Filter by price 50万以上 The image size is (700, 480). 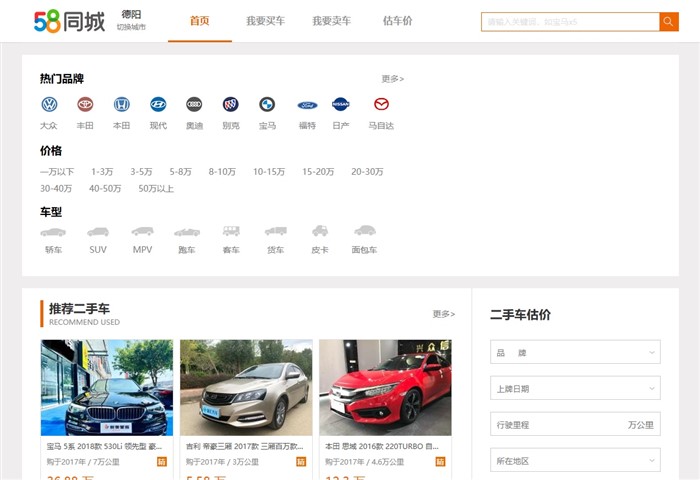click(x=156, y=189)
